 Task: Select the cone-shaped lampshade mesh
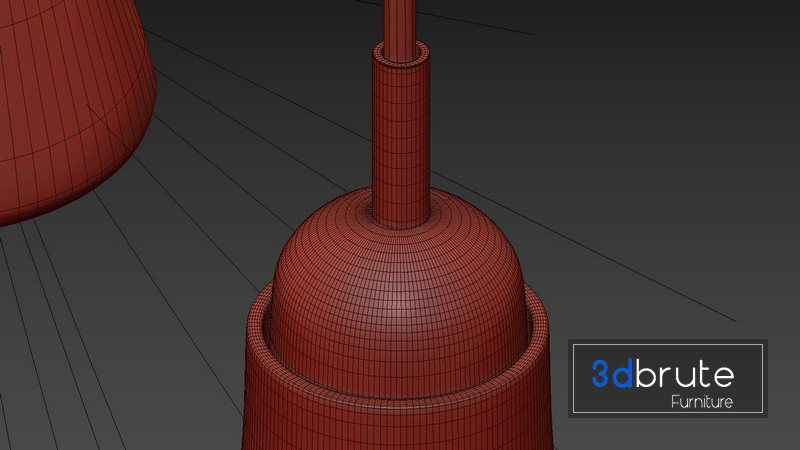pyautogui.click(x=71, y=110)
